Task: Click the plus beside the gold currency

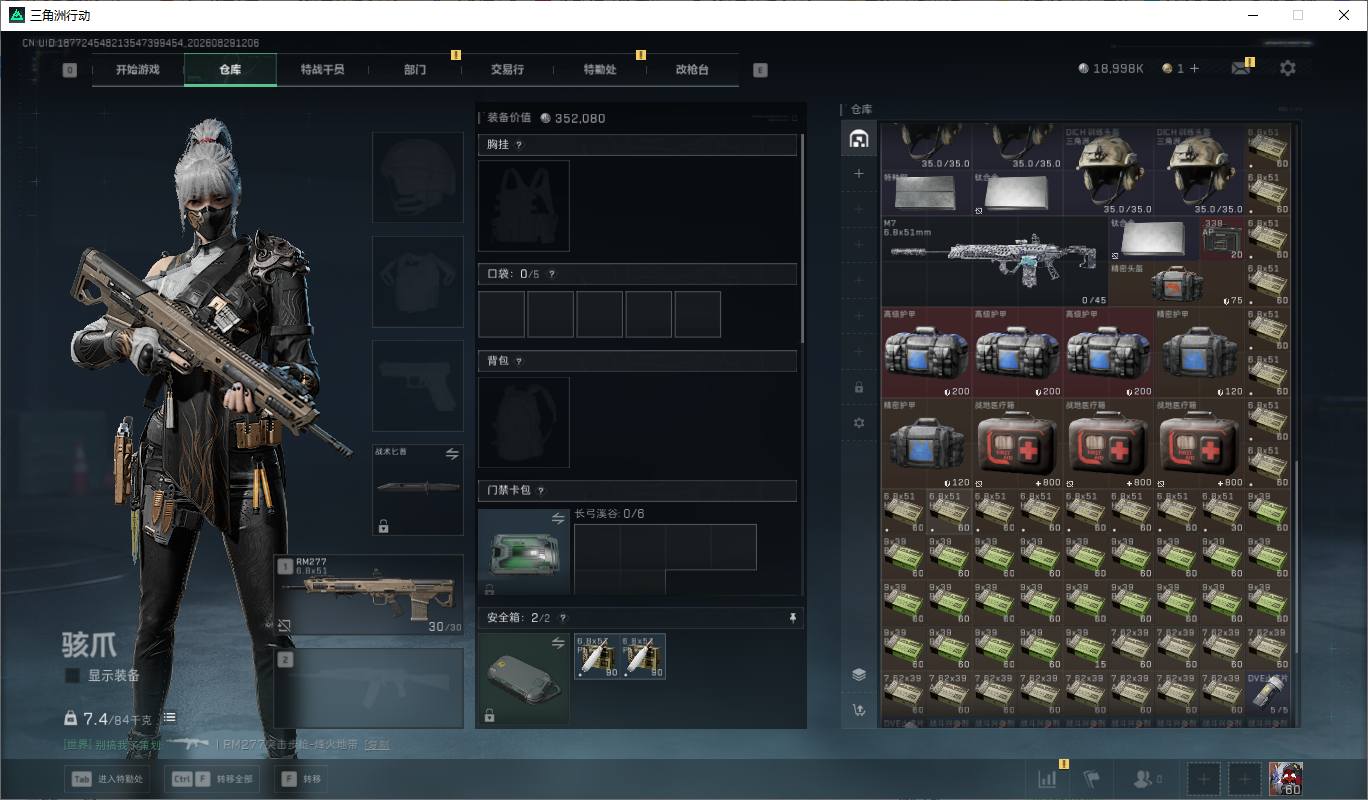Action: (1194, 68)
